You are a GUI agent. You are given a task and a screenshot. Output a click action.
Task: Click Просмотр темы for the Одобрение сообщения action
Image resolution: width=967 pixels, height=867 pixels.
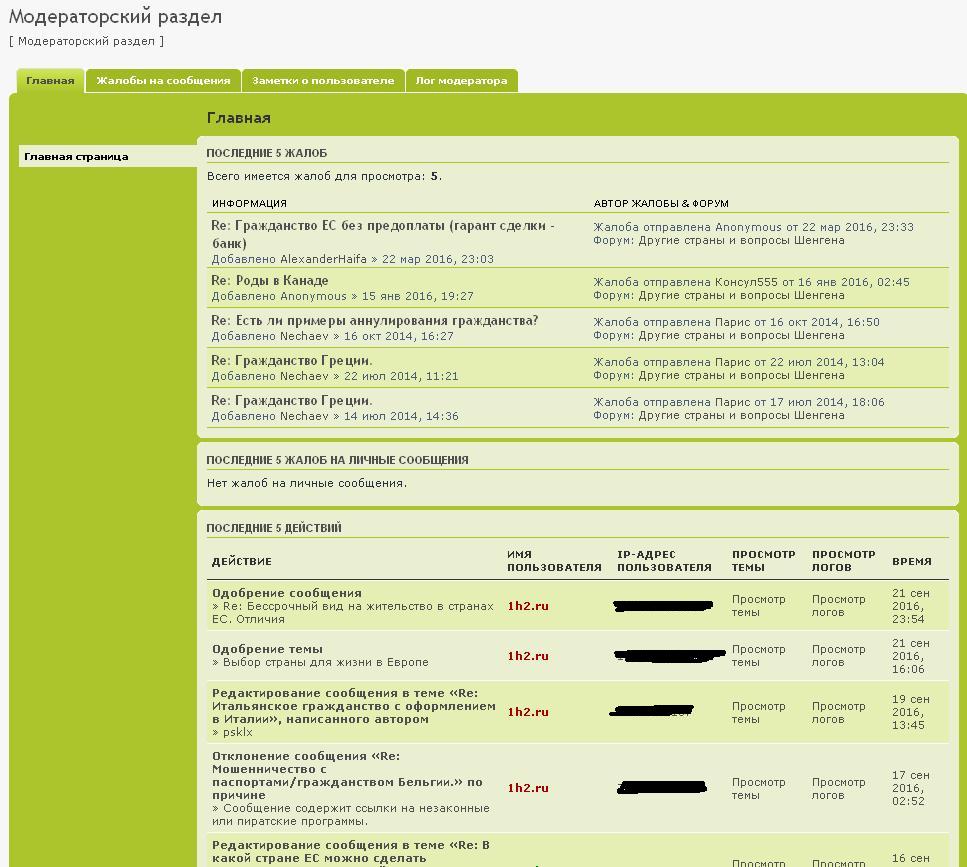point(758,606)
